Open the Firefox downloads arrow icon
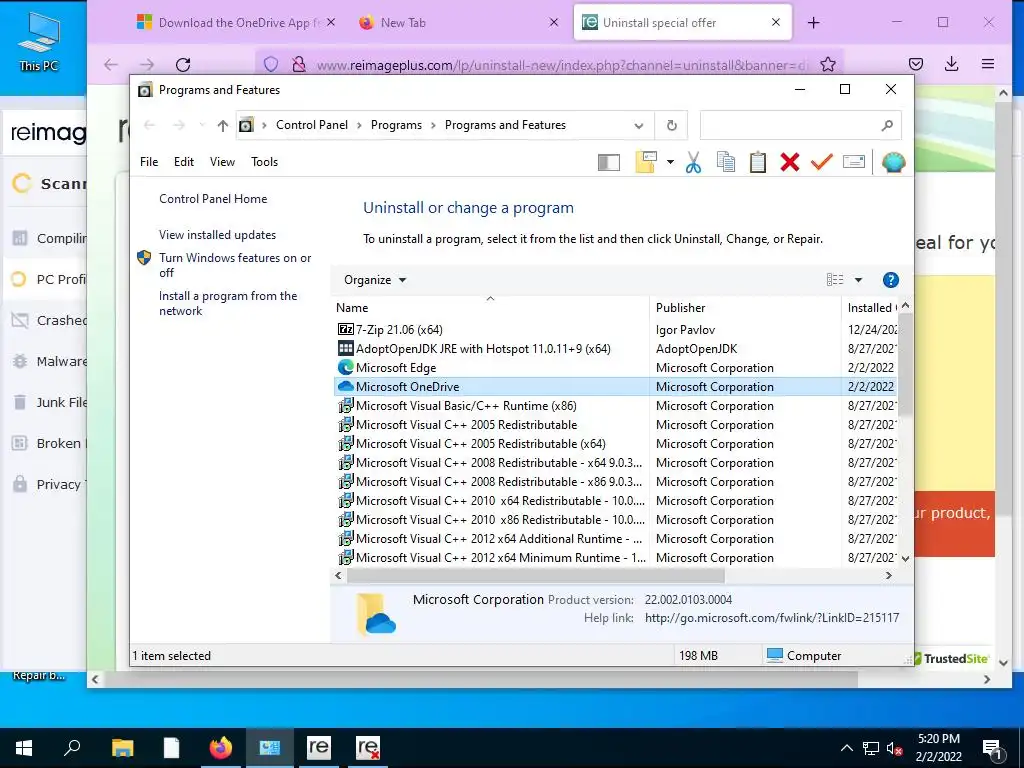The height and width of the screenshot is (768, 1024). point(952,64)
